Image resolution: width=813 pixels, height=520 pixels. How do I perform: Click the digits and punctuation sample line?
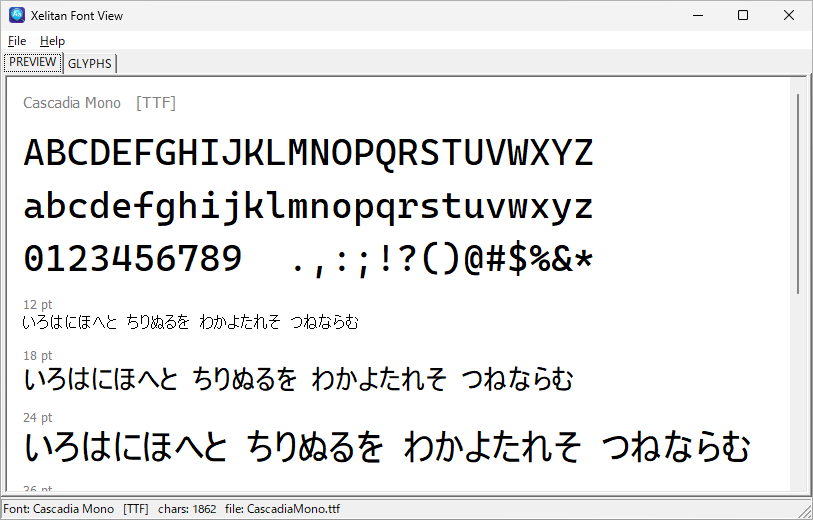(x=309, y=259)
